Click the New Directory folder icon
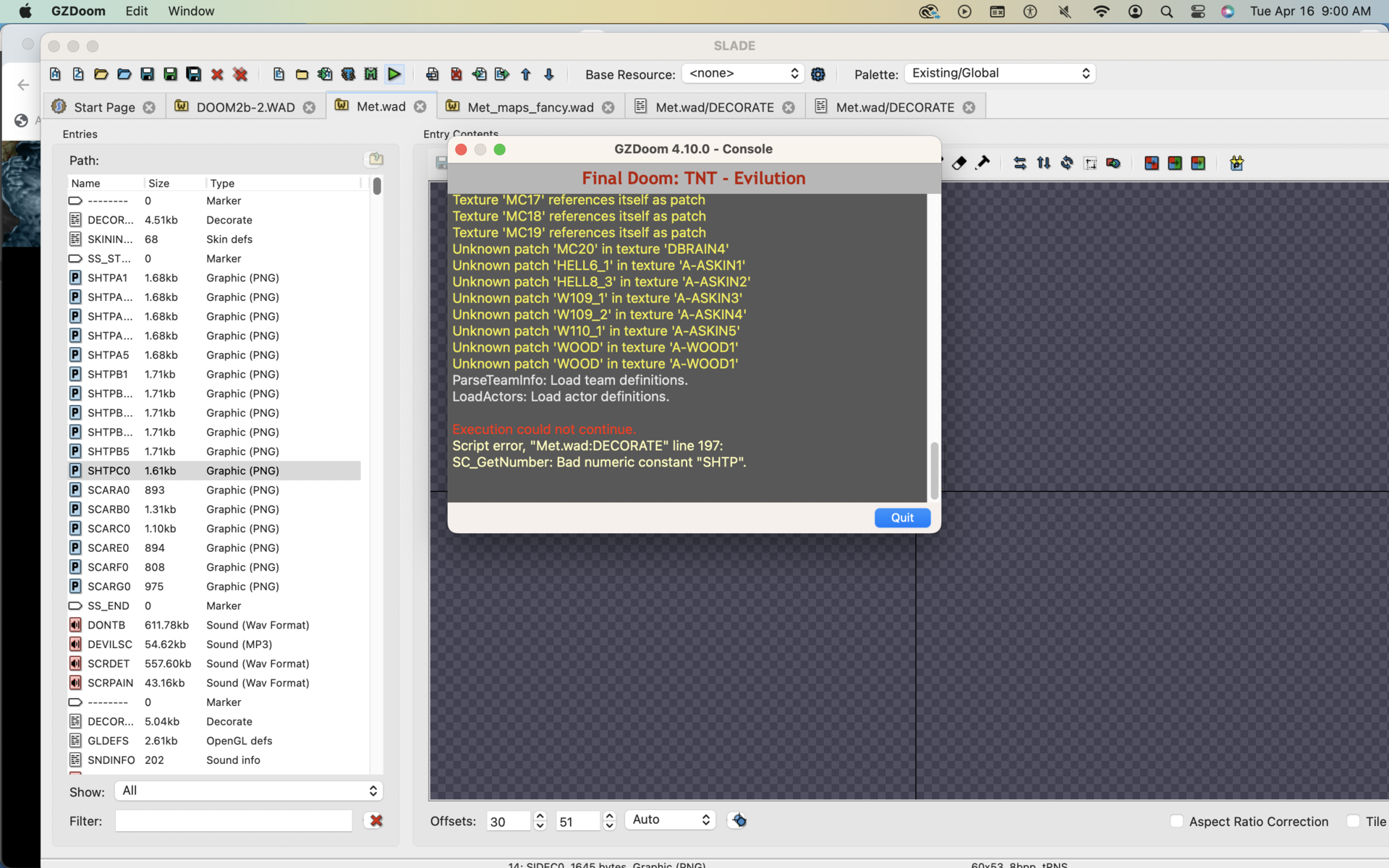Viewport: 1389px width, 868px height. (x=302, y=74)
